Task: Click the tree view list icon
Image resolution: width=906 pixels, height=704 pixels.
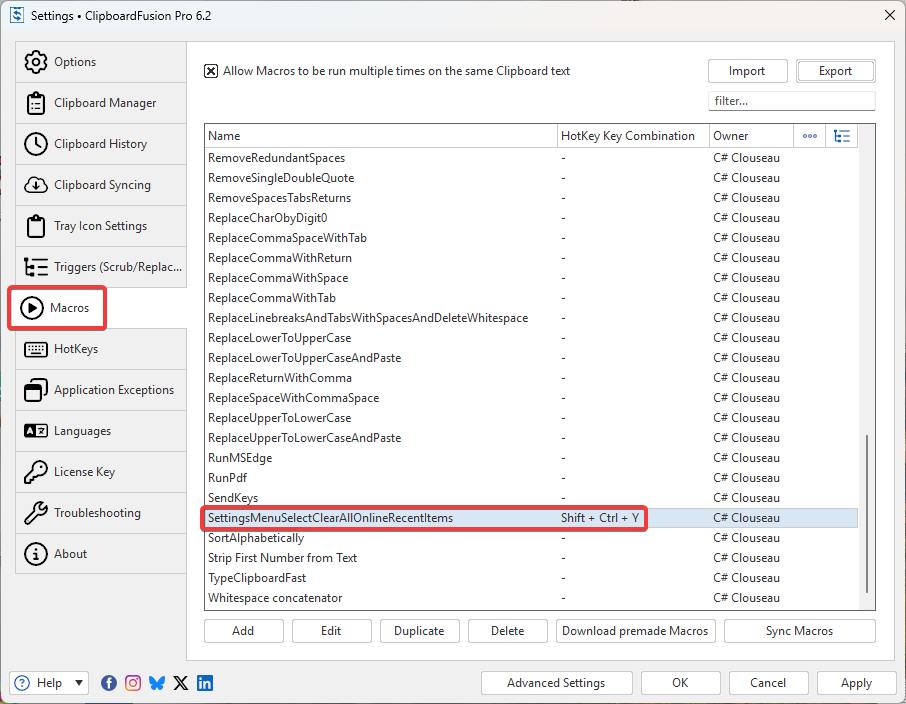Action: (x=842, y=136)
